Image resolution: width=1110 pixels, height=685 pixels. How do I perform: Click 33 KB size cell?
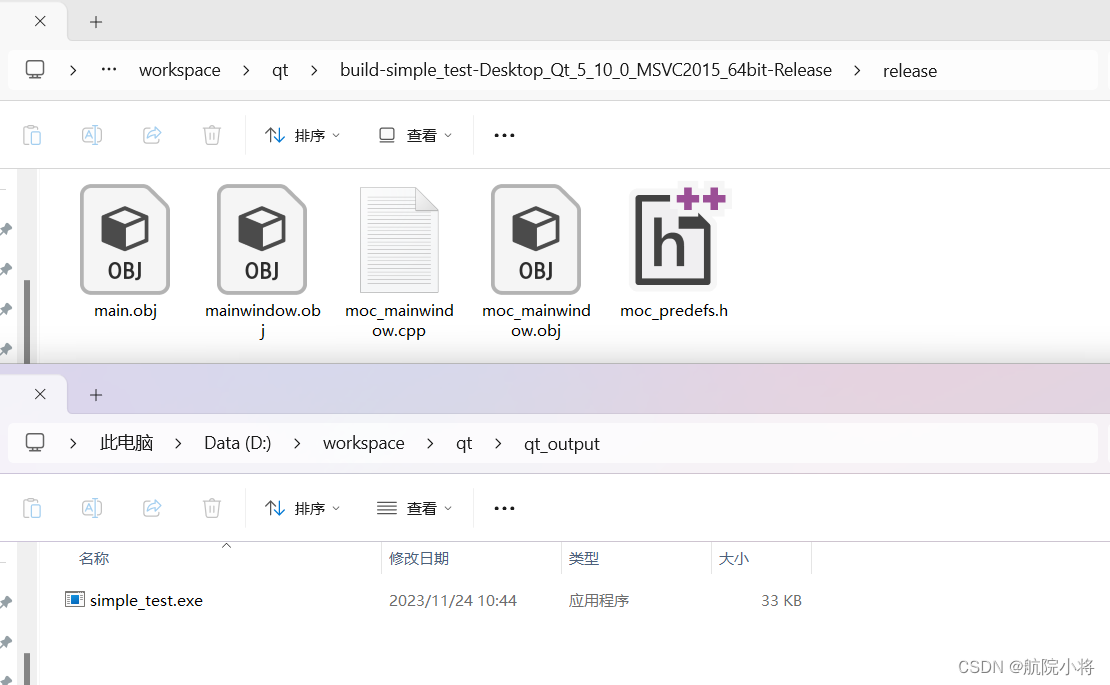tap(782, 601)
